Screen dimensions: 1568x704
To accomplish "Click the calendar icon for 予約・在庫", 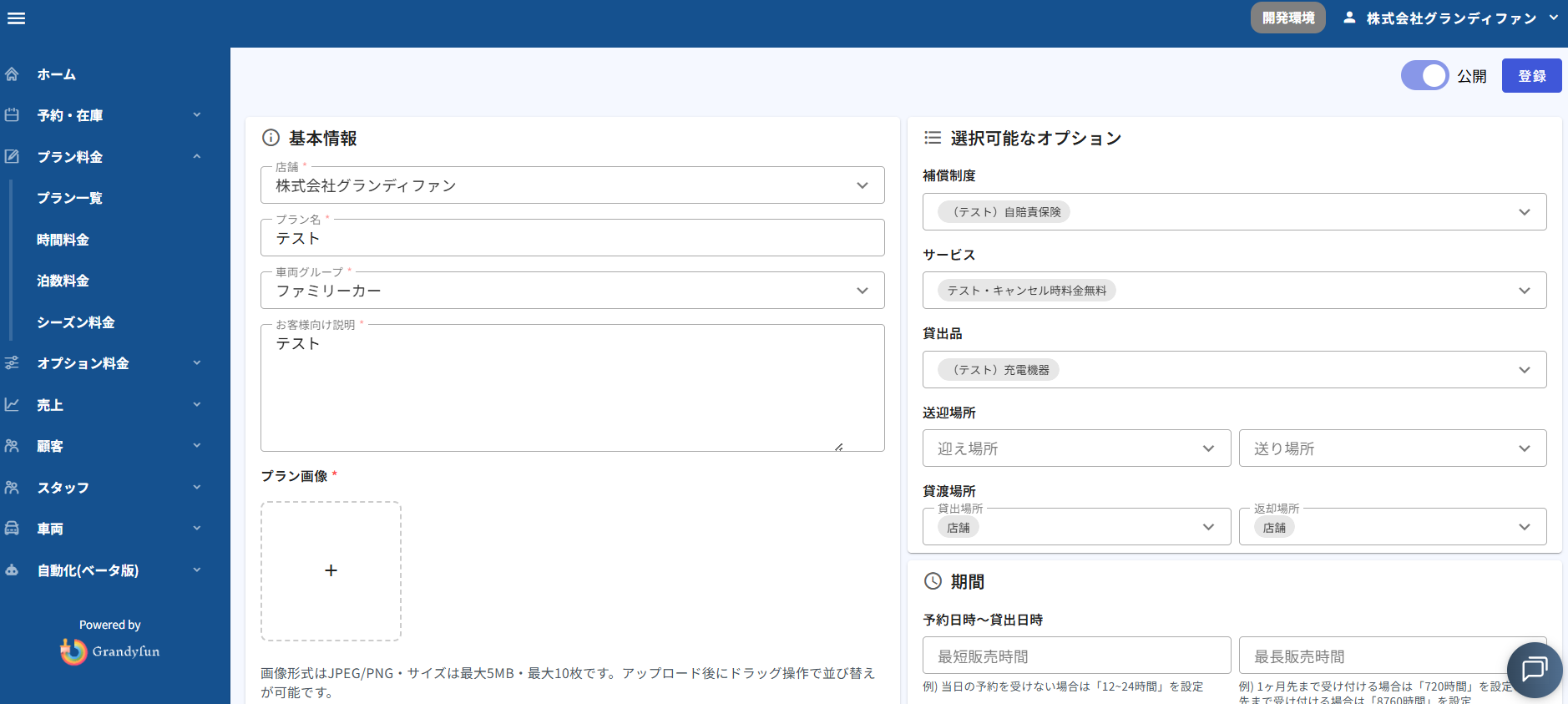I will click(x=12, y=115).
